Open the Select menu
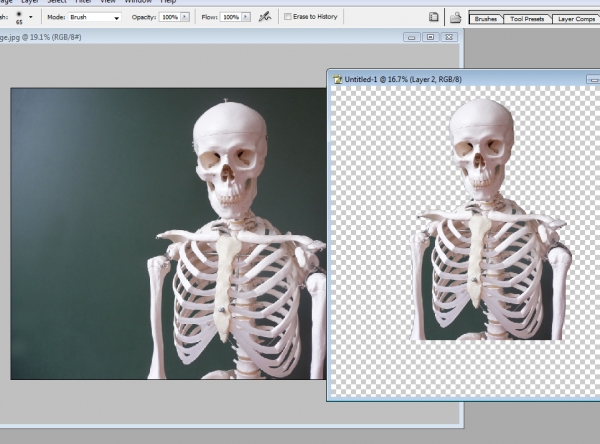This screenshot has height=444, width=600. pos(57,2)
